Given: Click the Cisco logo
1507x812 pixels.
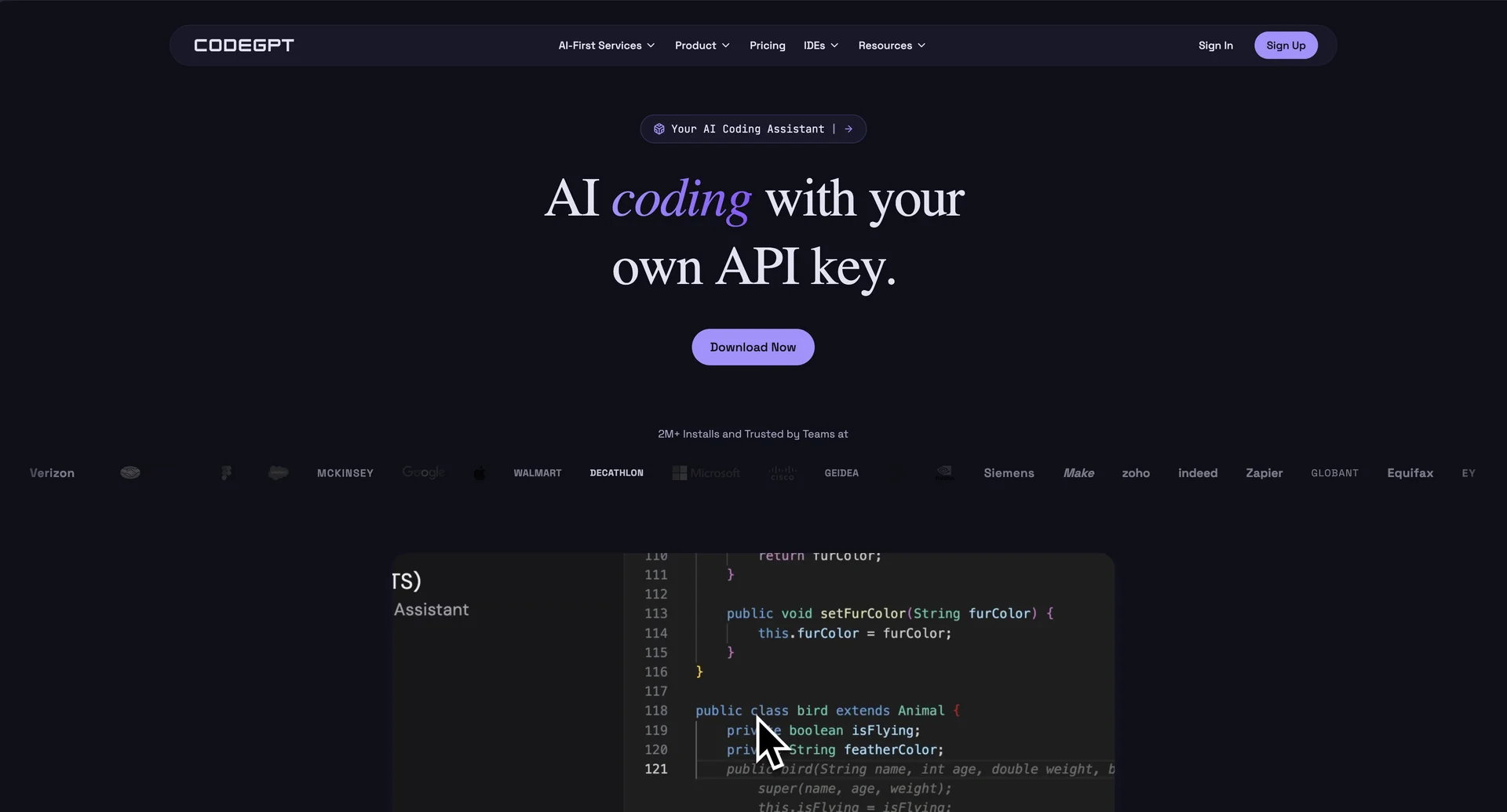Looking at the screenshot, I should pos(783,473).
